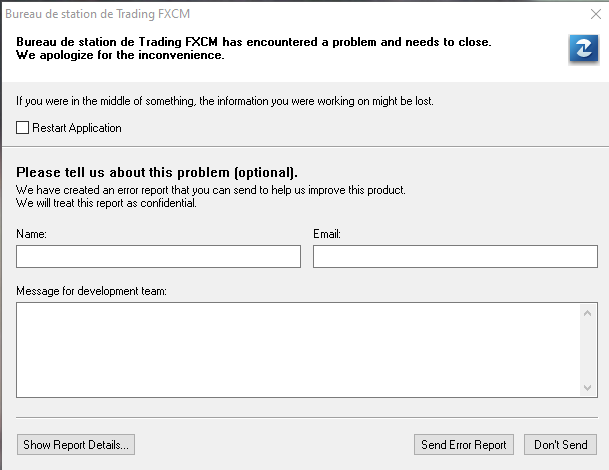Click inside the message for development team box
This screenshot has width=609, height=470.
[x=298, y=350]
